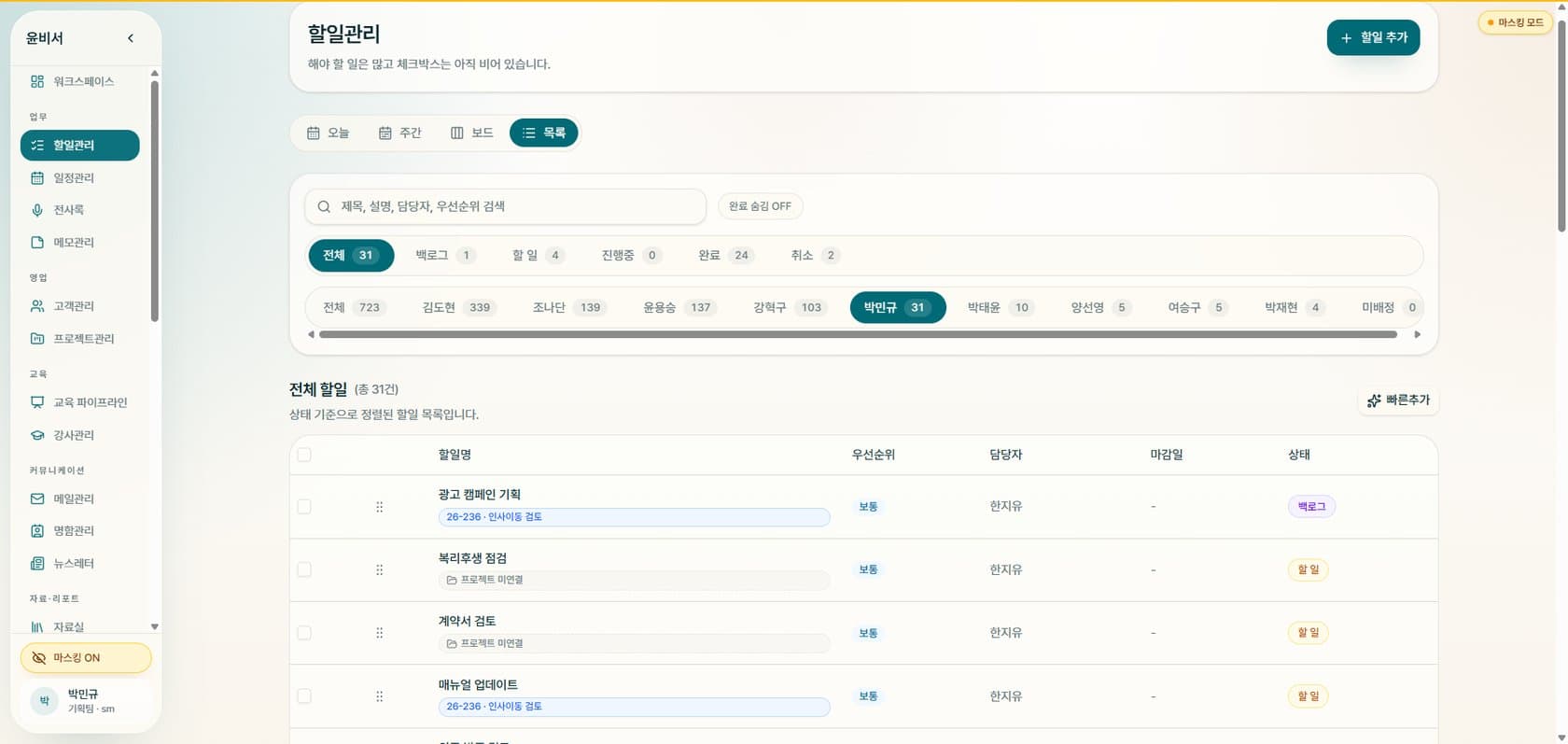Select the 박민규 31 assignee chip
This screenshot has width=1568, height=744.
(x=898, y=307)
